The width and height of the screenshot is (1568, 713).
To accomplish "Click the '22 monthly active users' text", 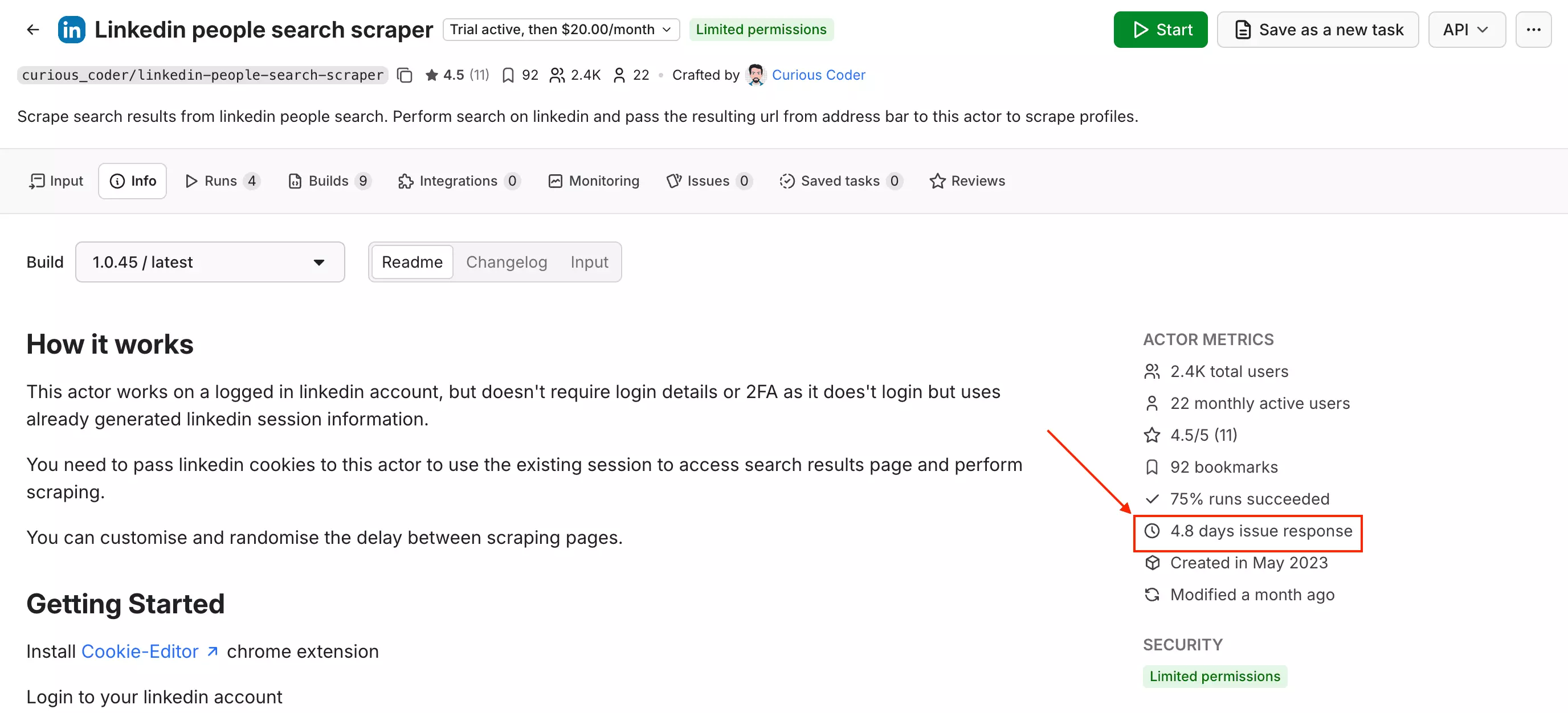I will (1259, 403).
